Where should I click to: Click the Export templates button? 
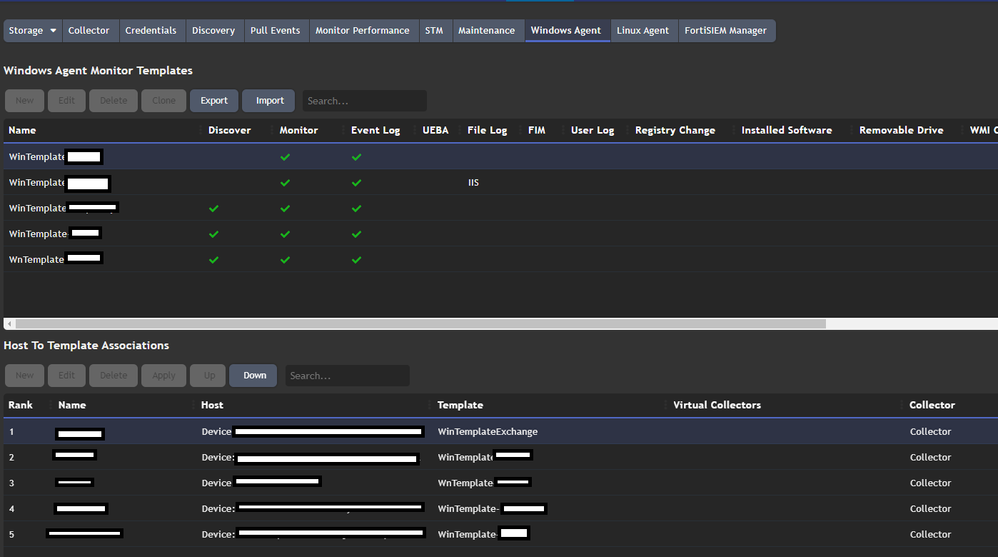(214, 101)
